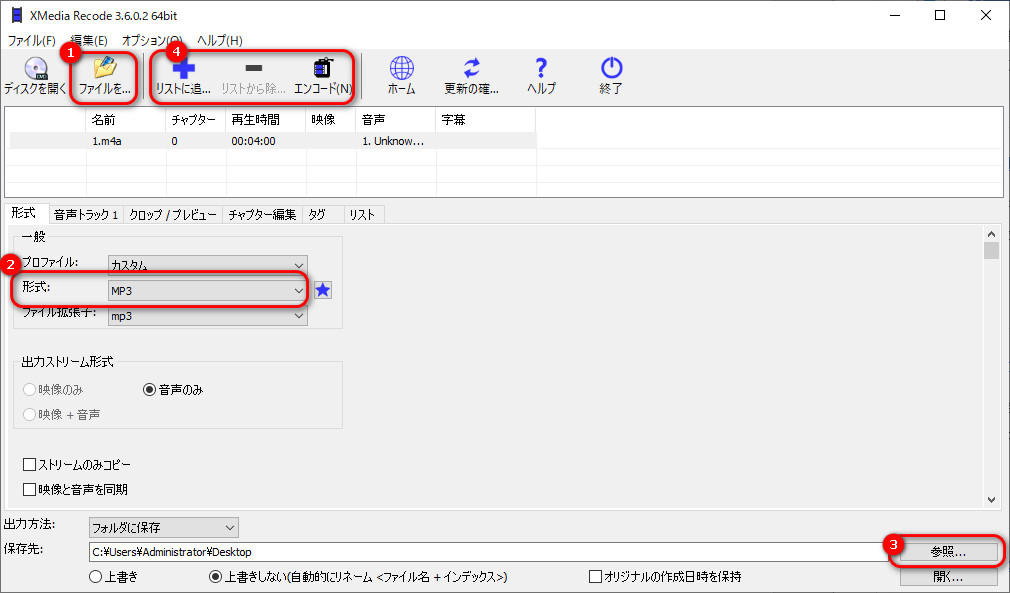Click the チャプター column header

[195, 120]
